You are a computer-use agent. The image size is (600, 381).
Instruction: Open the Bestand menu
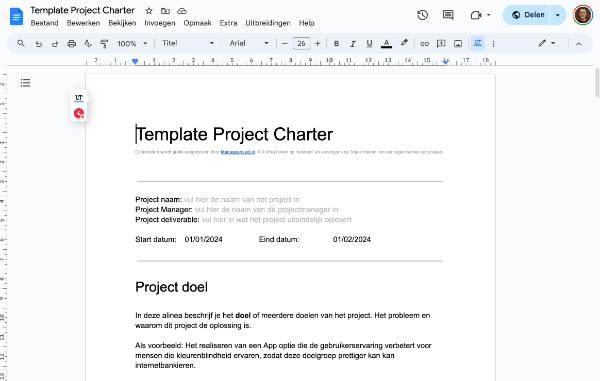(x=44, y=23)
